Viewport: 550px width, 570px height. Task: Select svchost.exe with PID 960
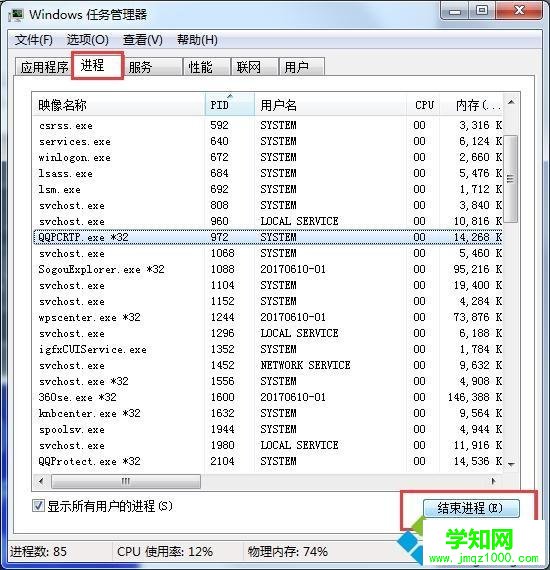(x=268, y=221)
